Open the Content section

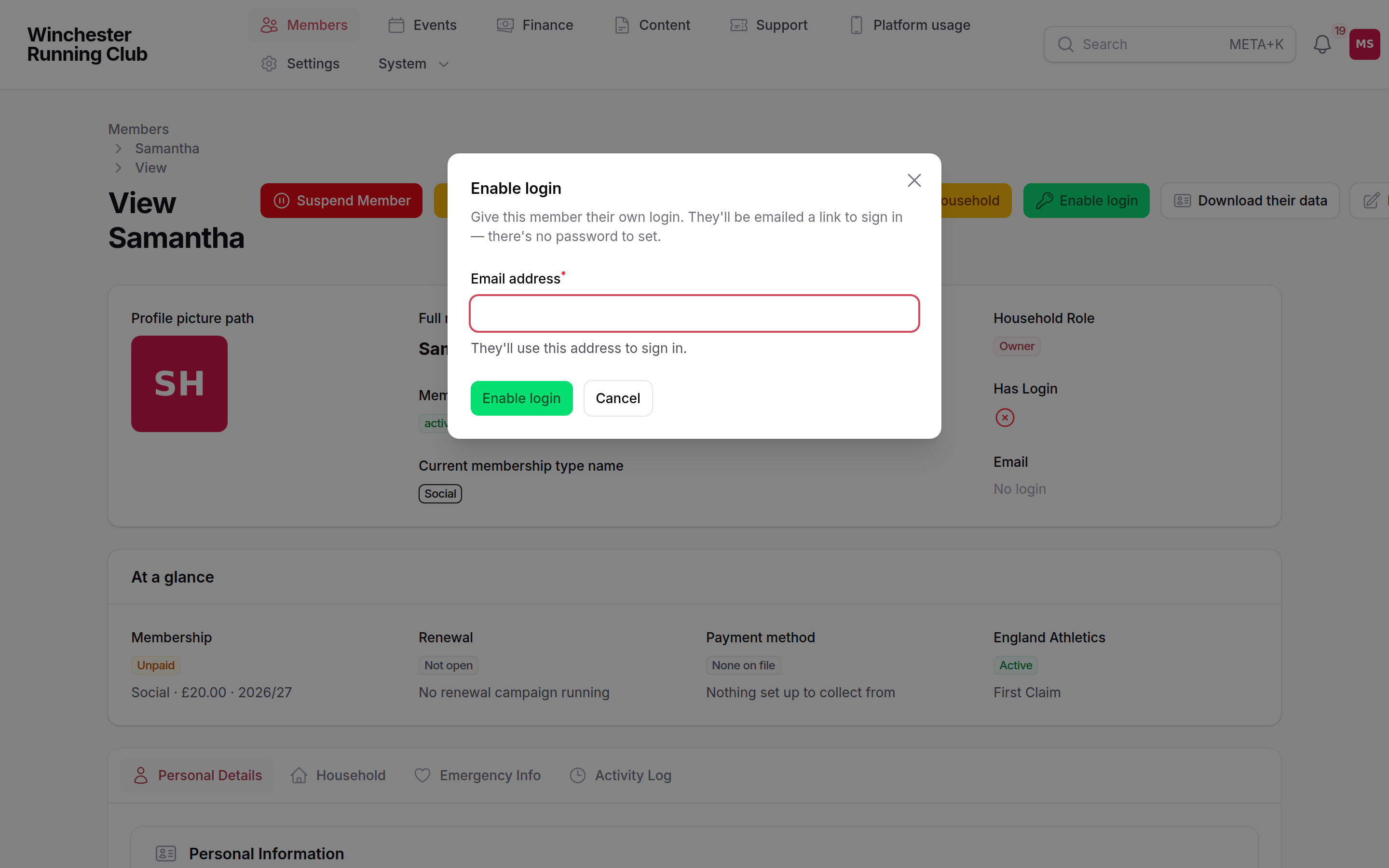point(652,25)
